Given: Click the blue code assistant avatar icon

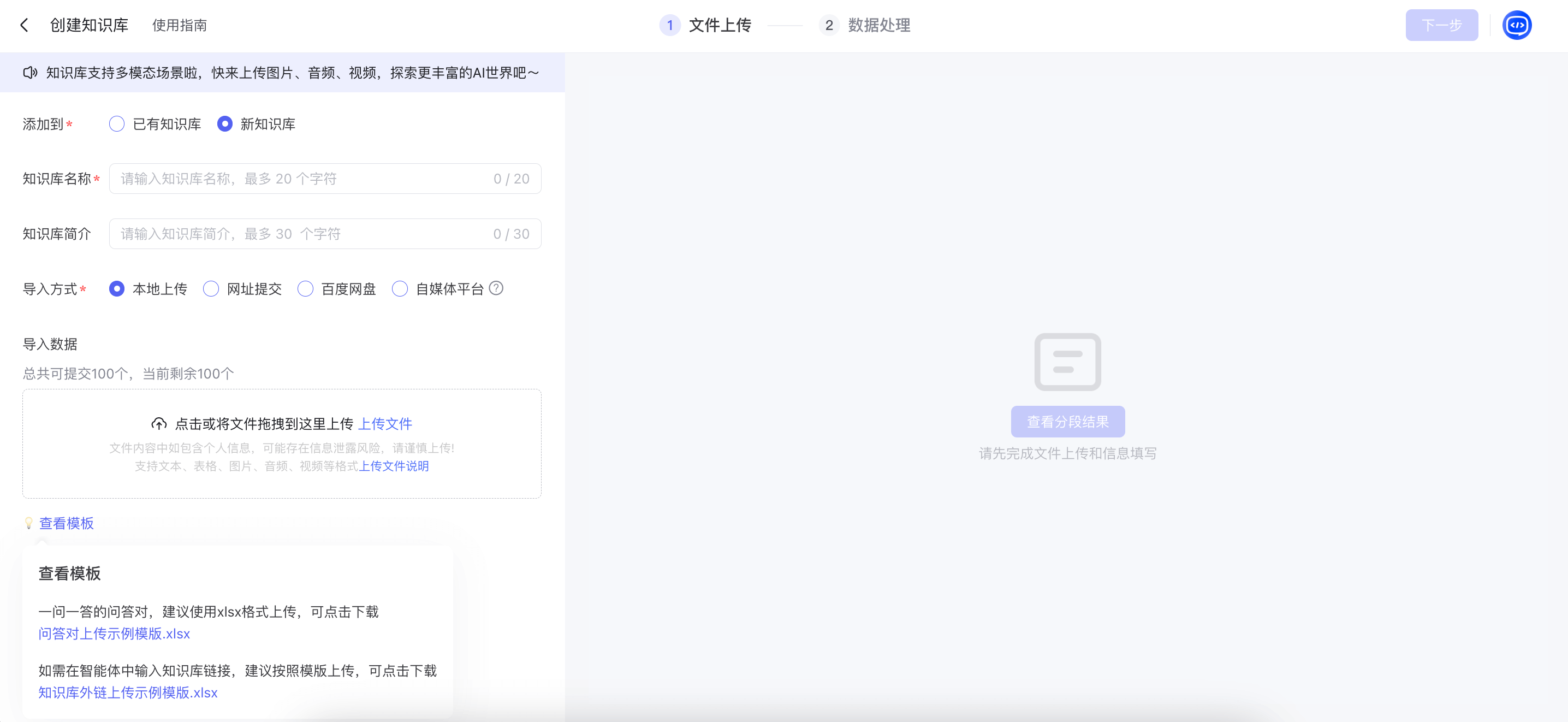Looking at the screenshot, I should (1516, 25).
